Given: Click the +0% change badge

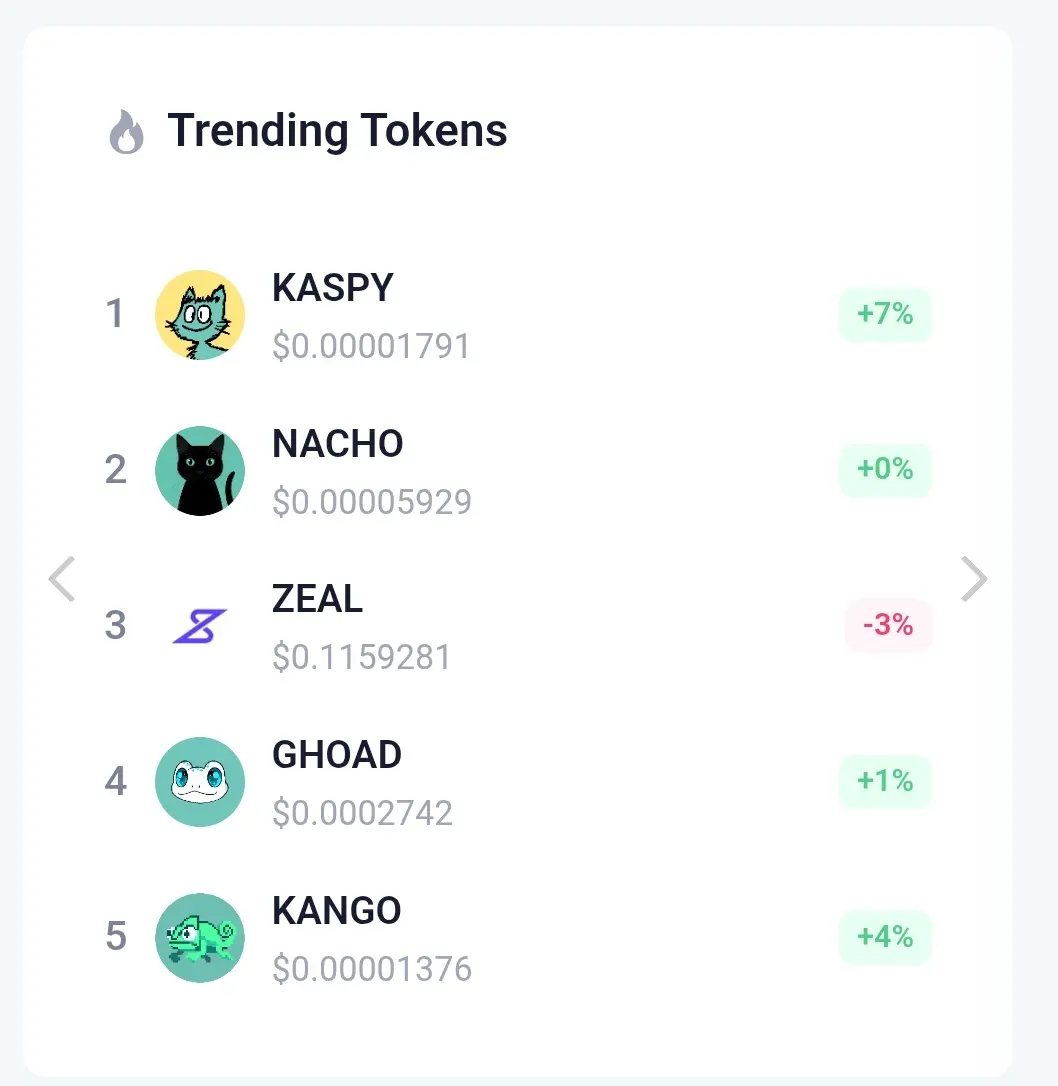Looking at the screenshot, I should click(885, 469).
